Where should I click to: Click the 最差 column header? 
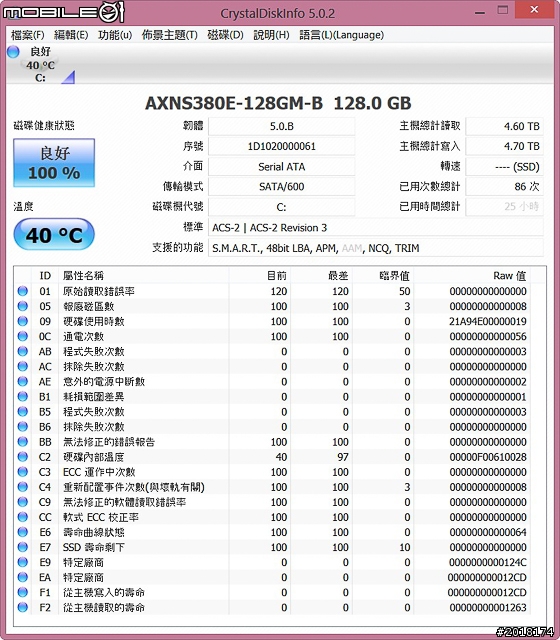[321, 276]
